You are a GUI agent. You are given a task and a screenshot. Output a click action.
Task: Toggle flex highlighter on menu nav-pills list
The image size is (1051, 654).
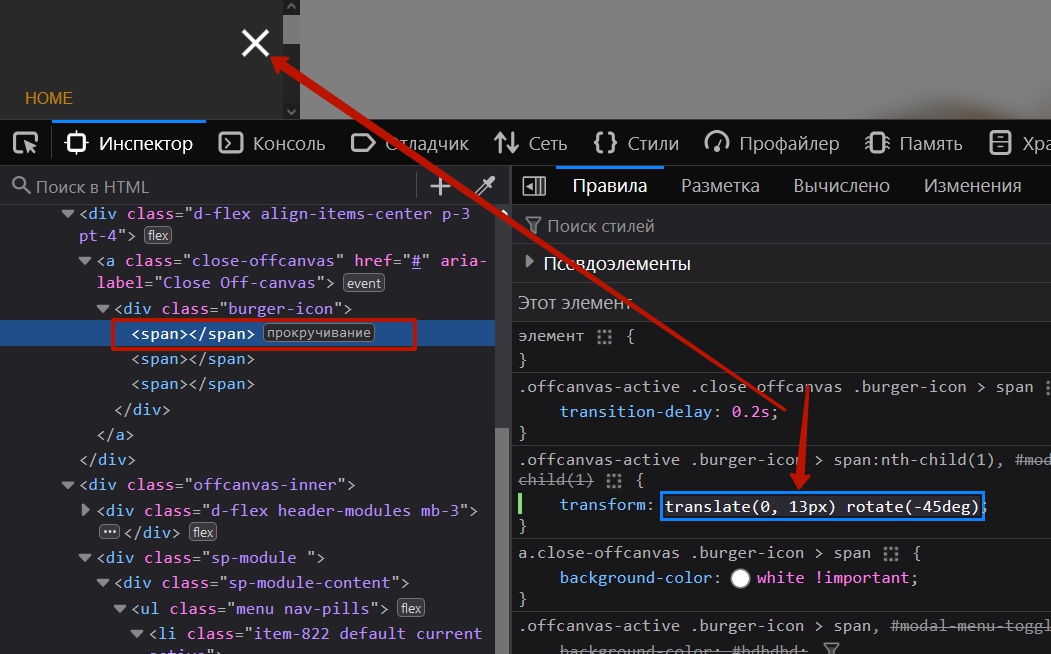(411, 608)
